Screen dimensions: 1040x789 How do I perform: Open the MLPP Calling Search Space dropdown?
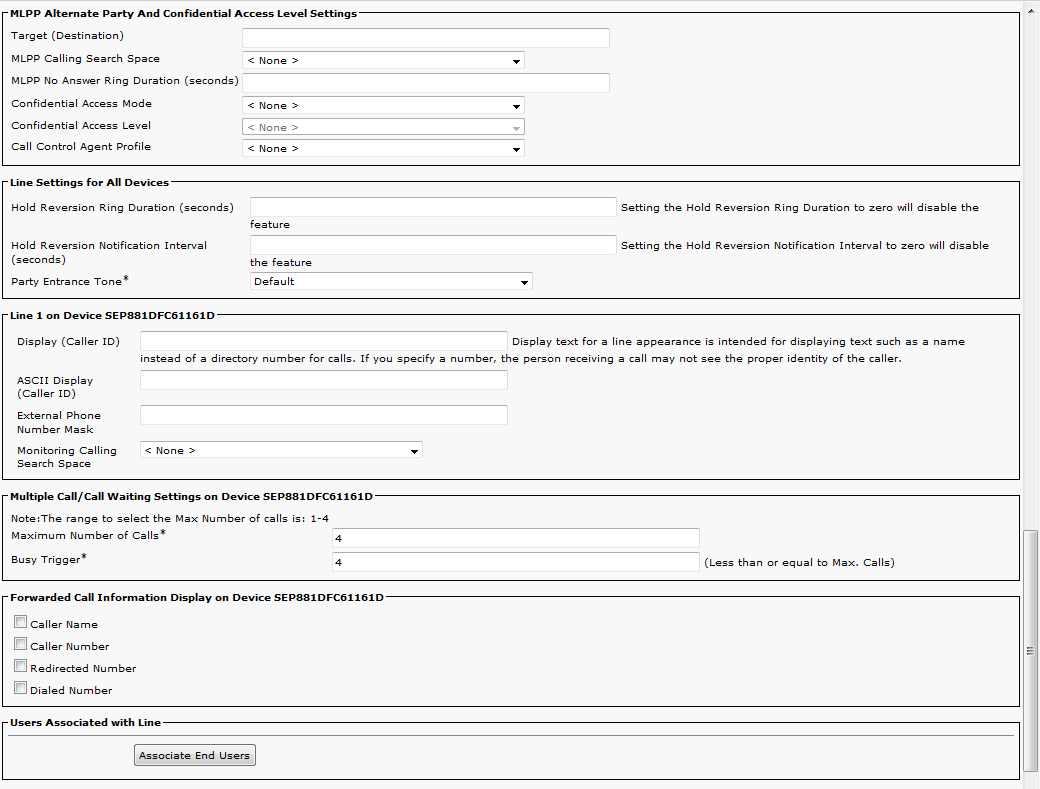click(x=383, y=61)
